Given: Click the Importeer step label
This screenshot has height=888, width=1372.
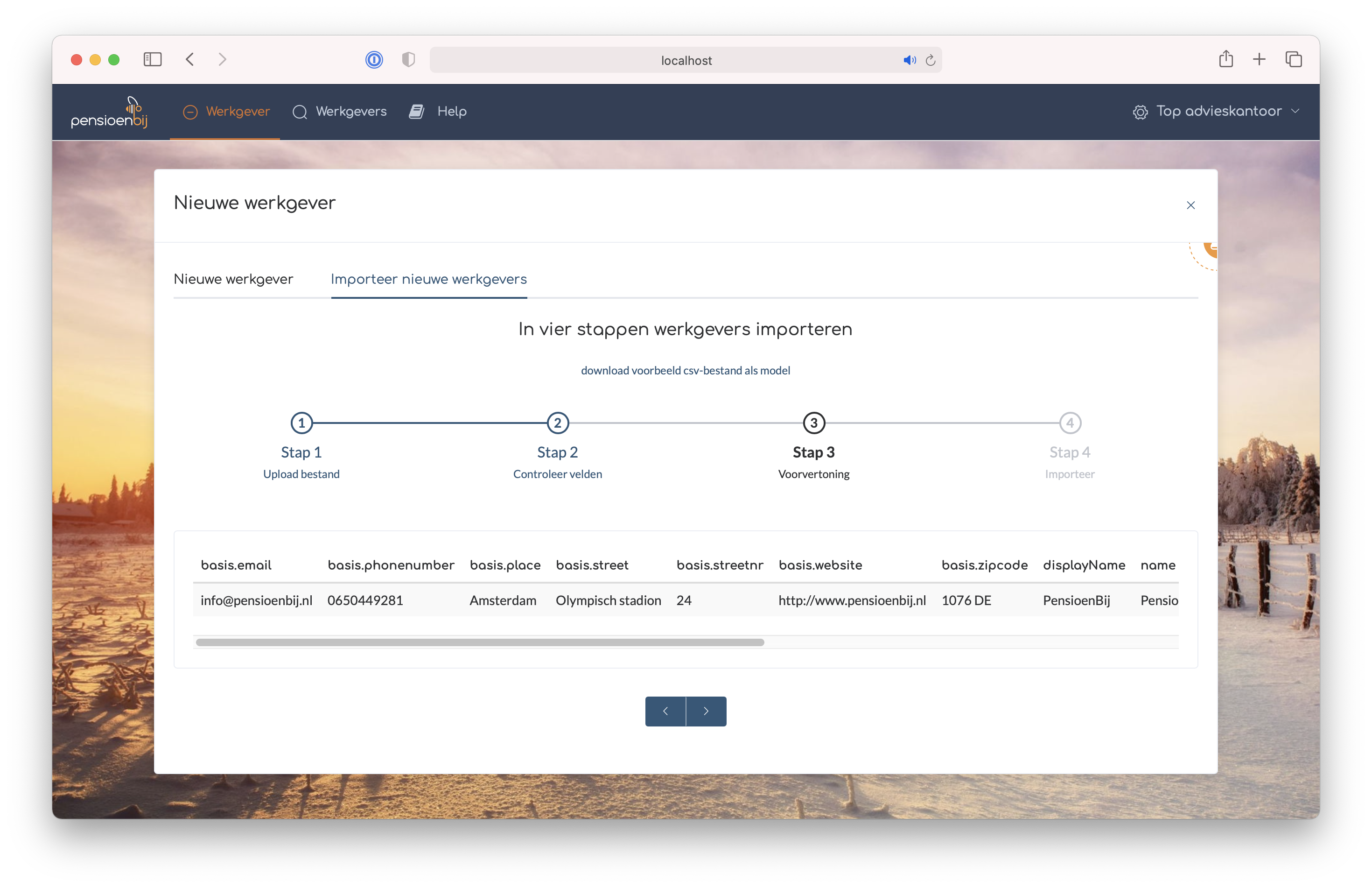Looking at the screenshot, I should (1070, 474).
